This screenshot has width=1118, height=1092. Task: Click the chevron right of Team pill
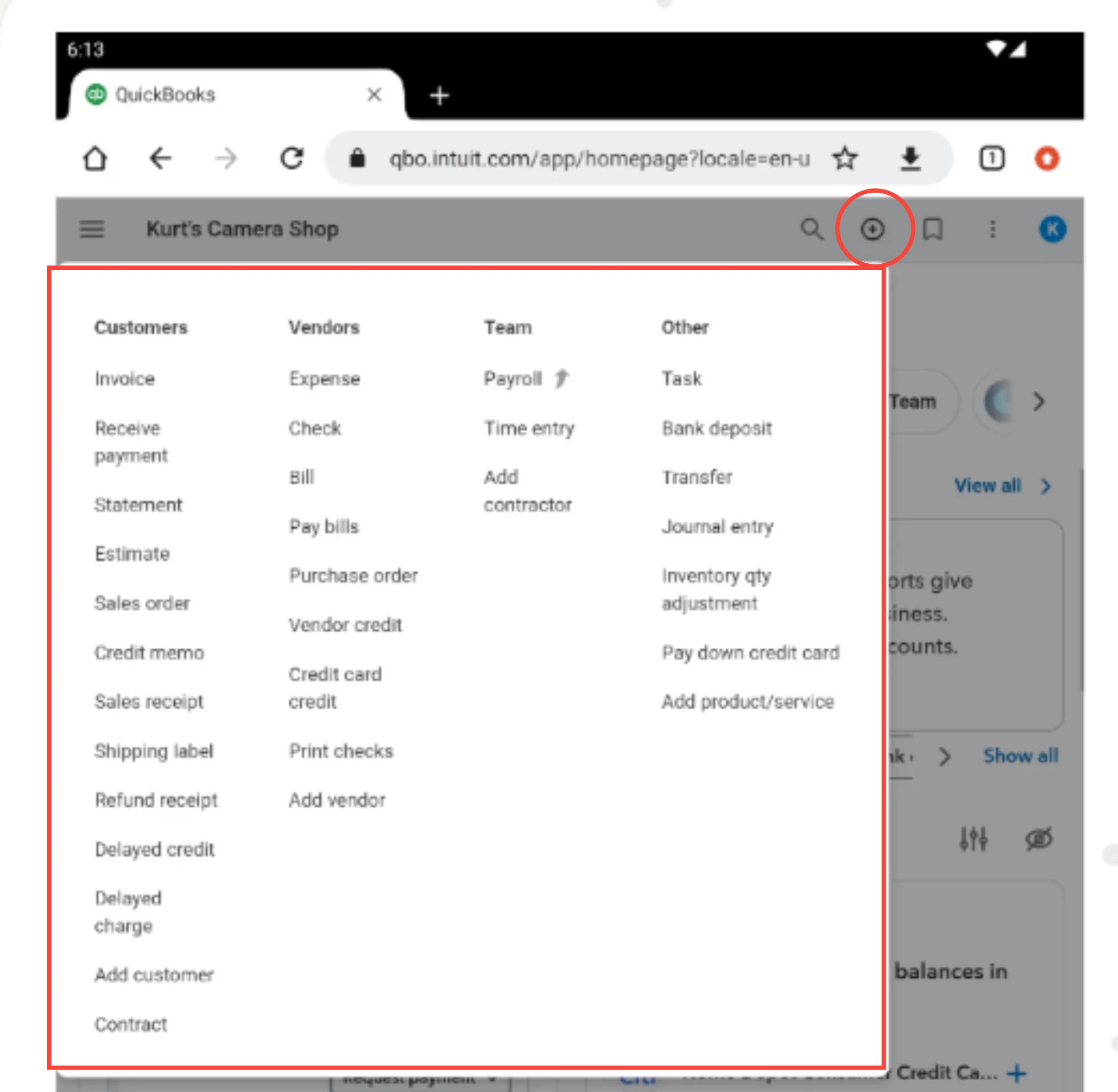(x=1039, y=401)
